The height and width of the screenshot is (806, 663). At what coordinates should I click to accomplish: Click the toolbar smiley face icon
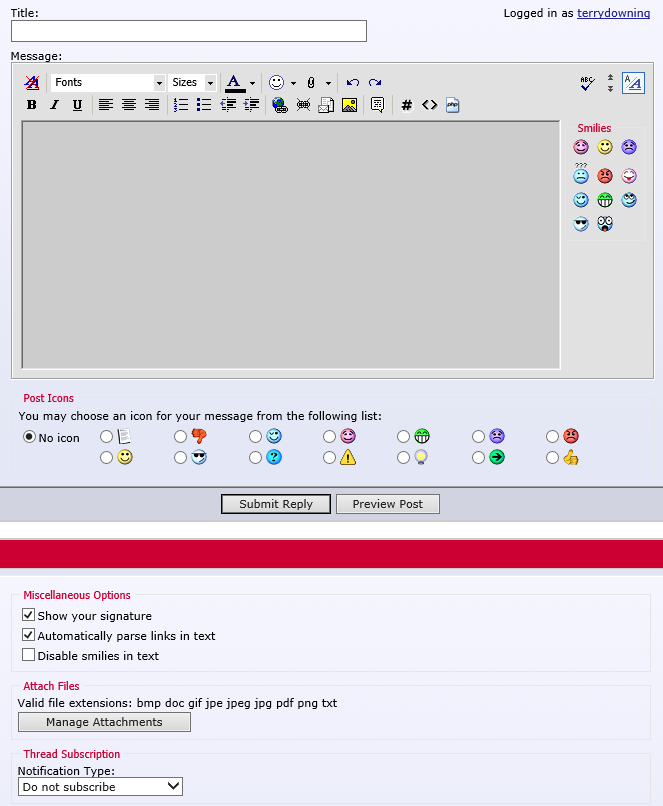click(277, 82)
